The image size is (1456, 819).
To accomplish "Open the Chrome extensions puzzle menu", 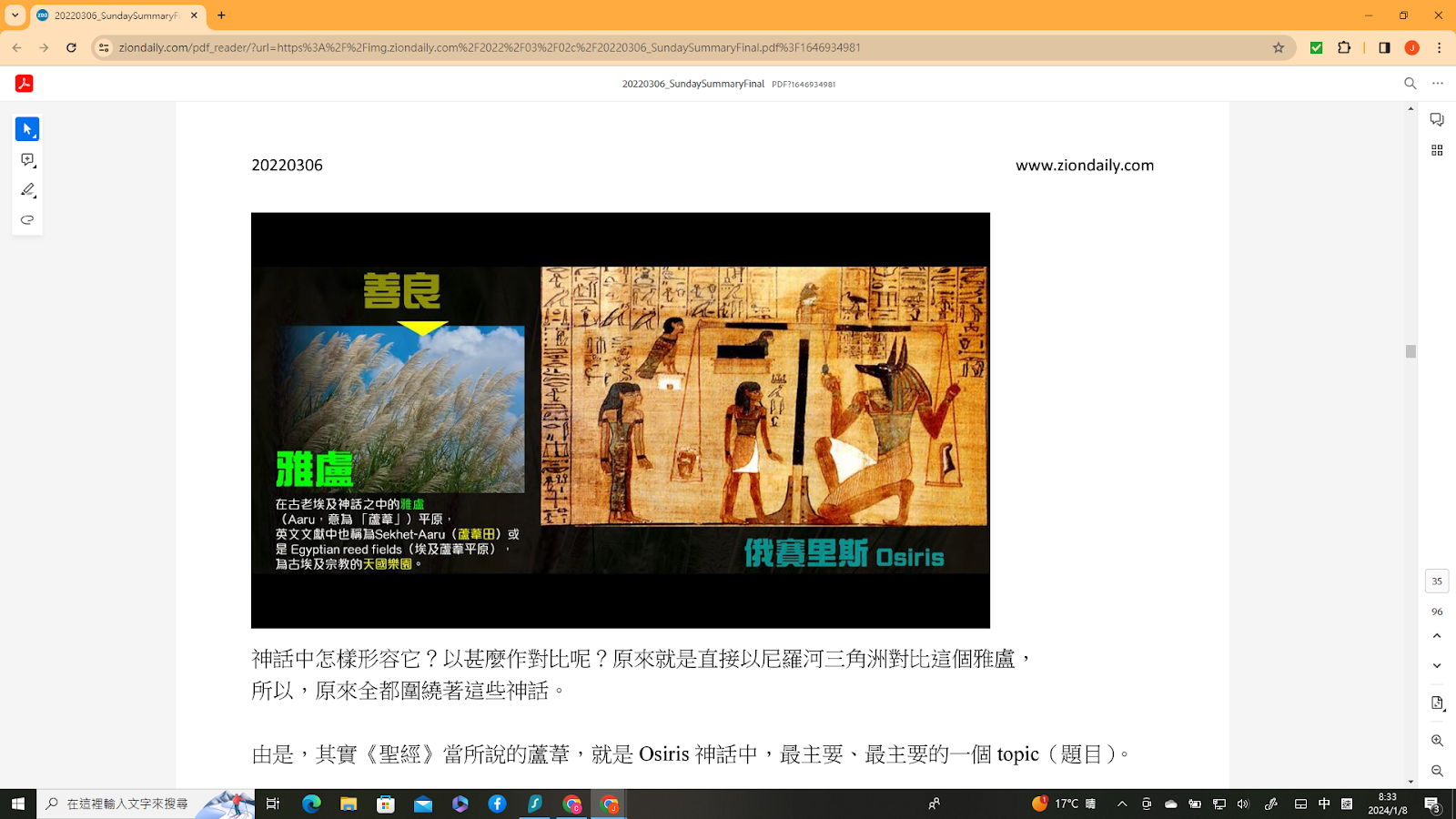I will (x=1344, y=47).
